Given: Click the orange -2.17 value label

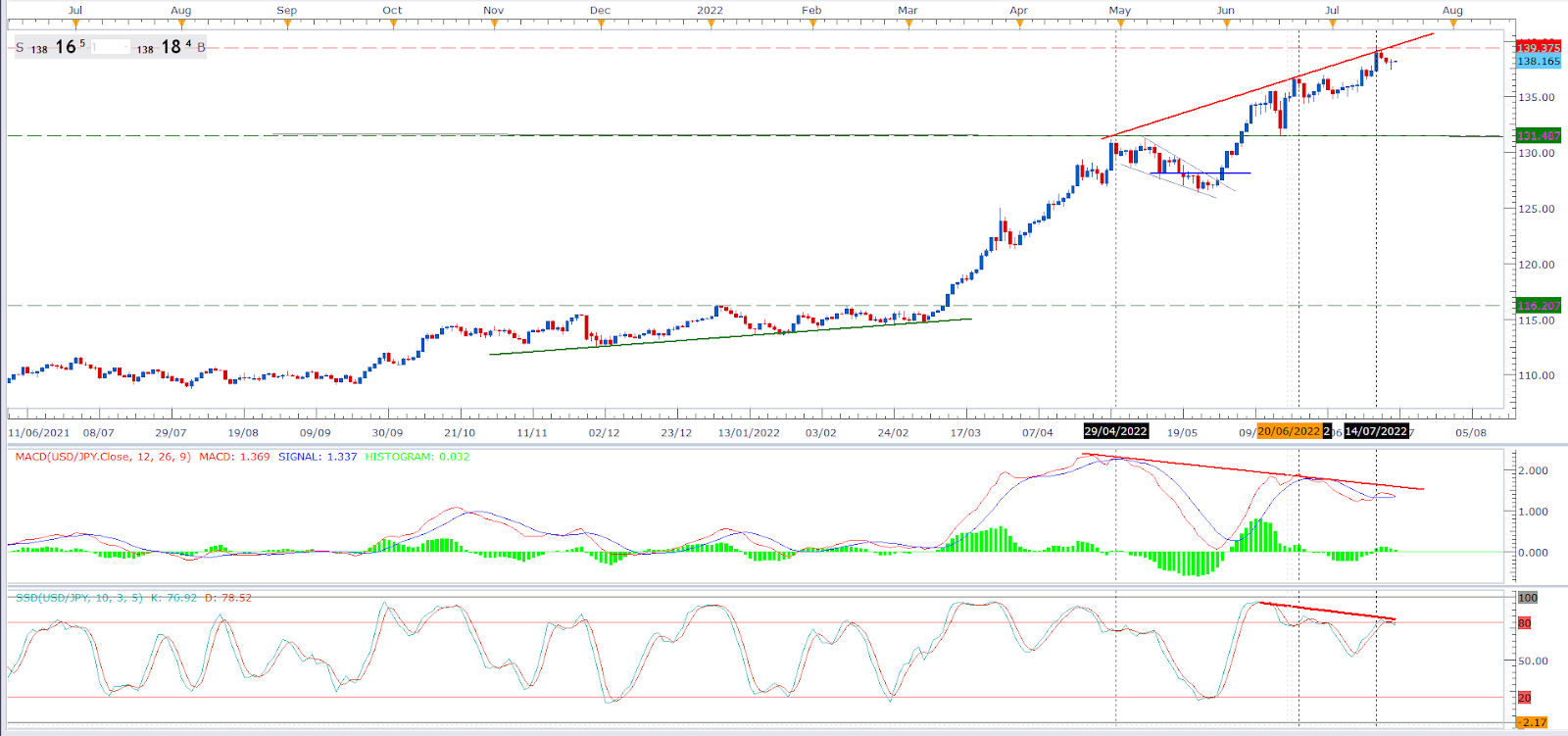Looking at the screenshot, I should pos(1533,723).
